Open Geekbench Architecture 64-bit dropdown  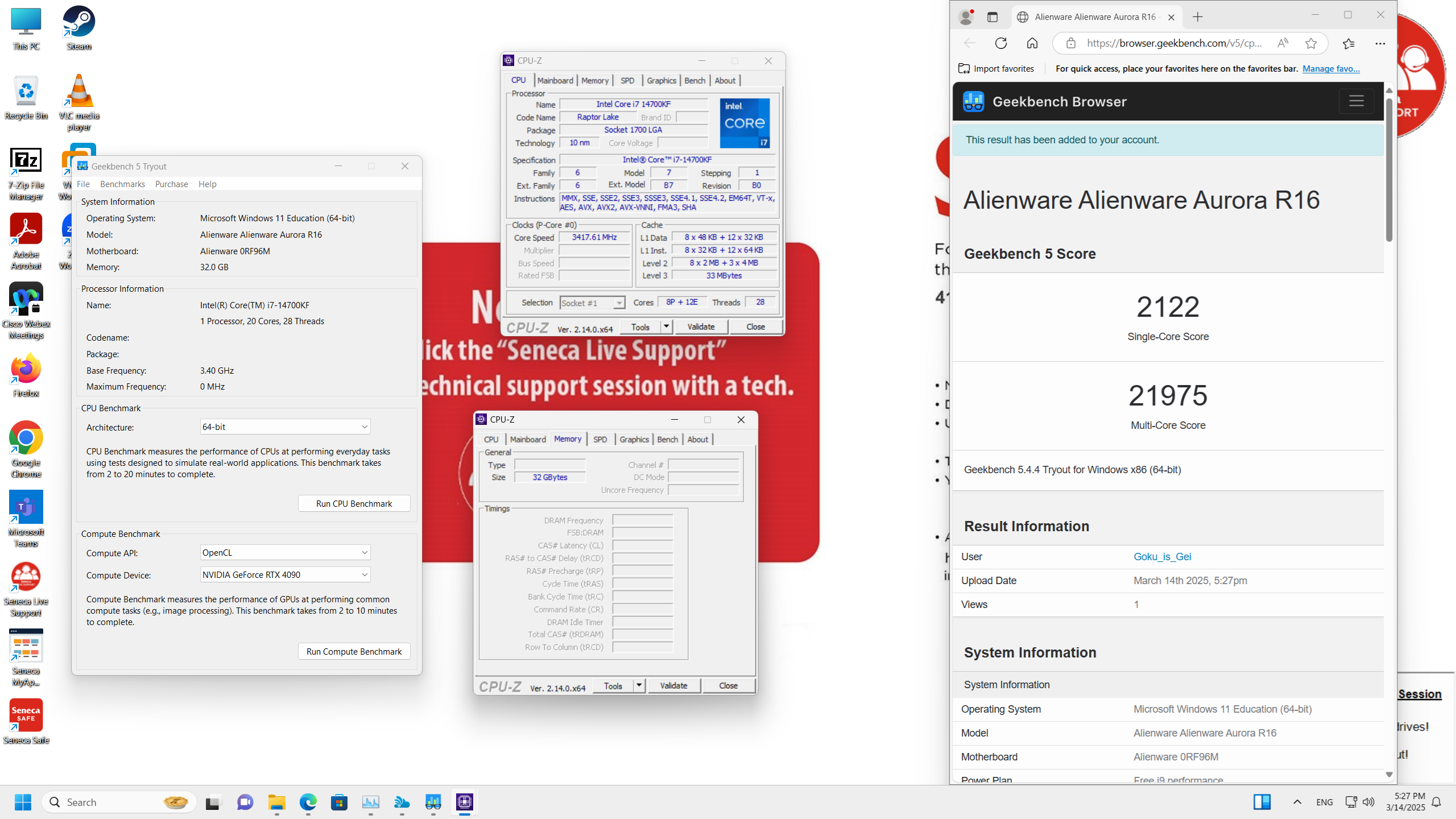point(285,427)
